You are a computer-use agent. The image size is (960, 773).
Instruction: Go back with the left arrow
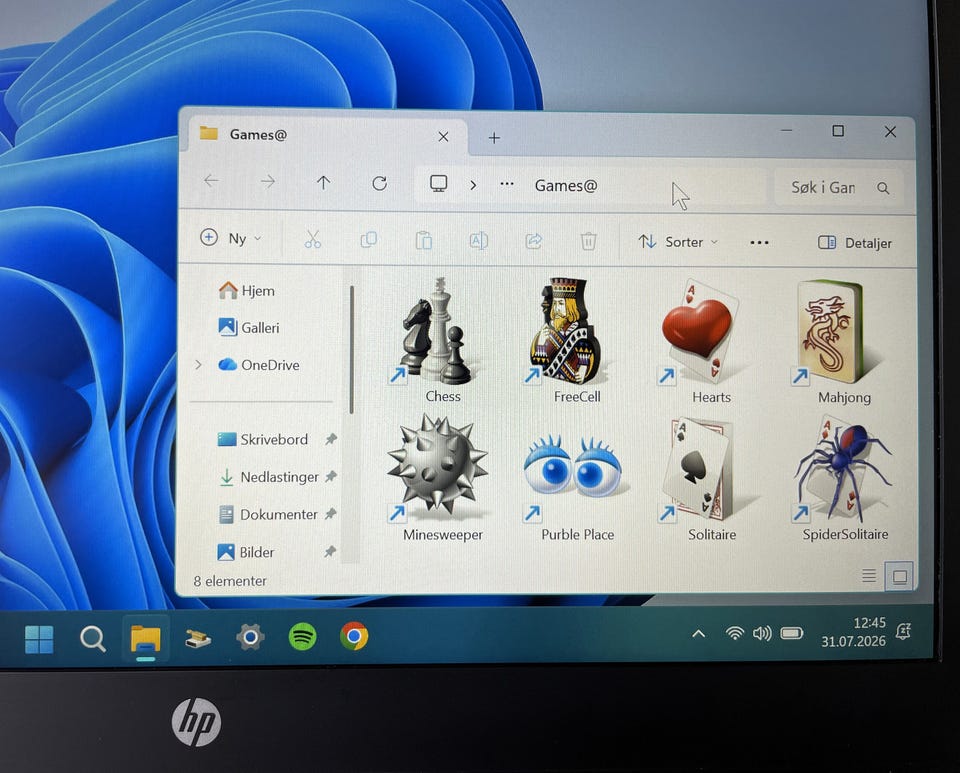[211, 181]
